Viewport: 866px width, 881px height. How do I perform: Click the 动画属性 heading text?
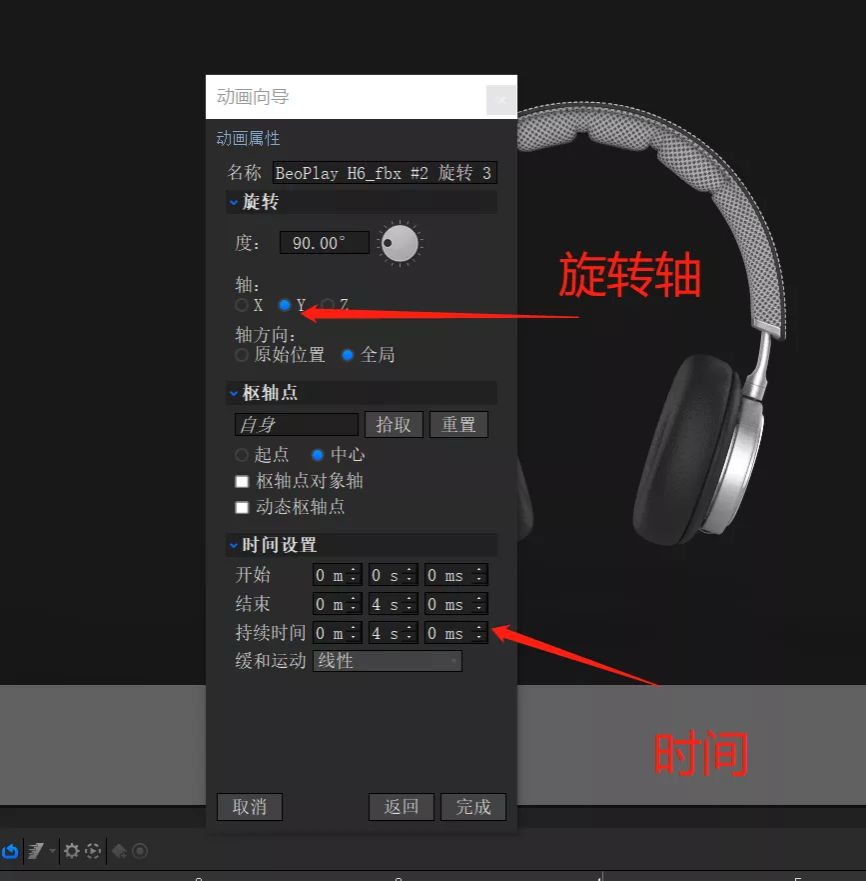point(248,138)
